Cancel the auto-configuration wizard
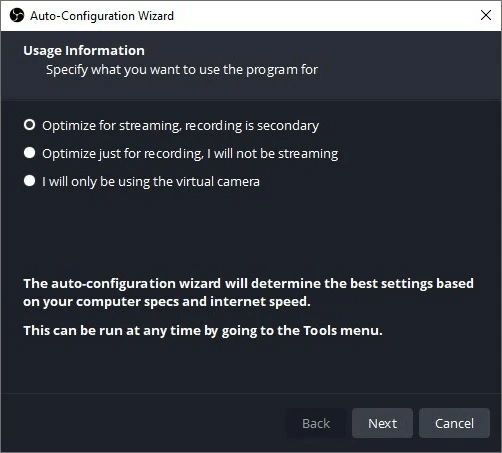 pos(454,423)
